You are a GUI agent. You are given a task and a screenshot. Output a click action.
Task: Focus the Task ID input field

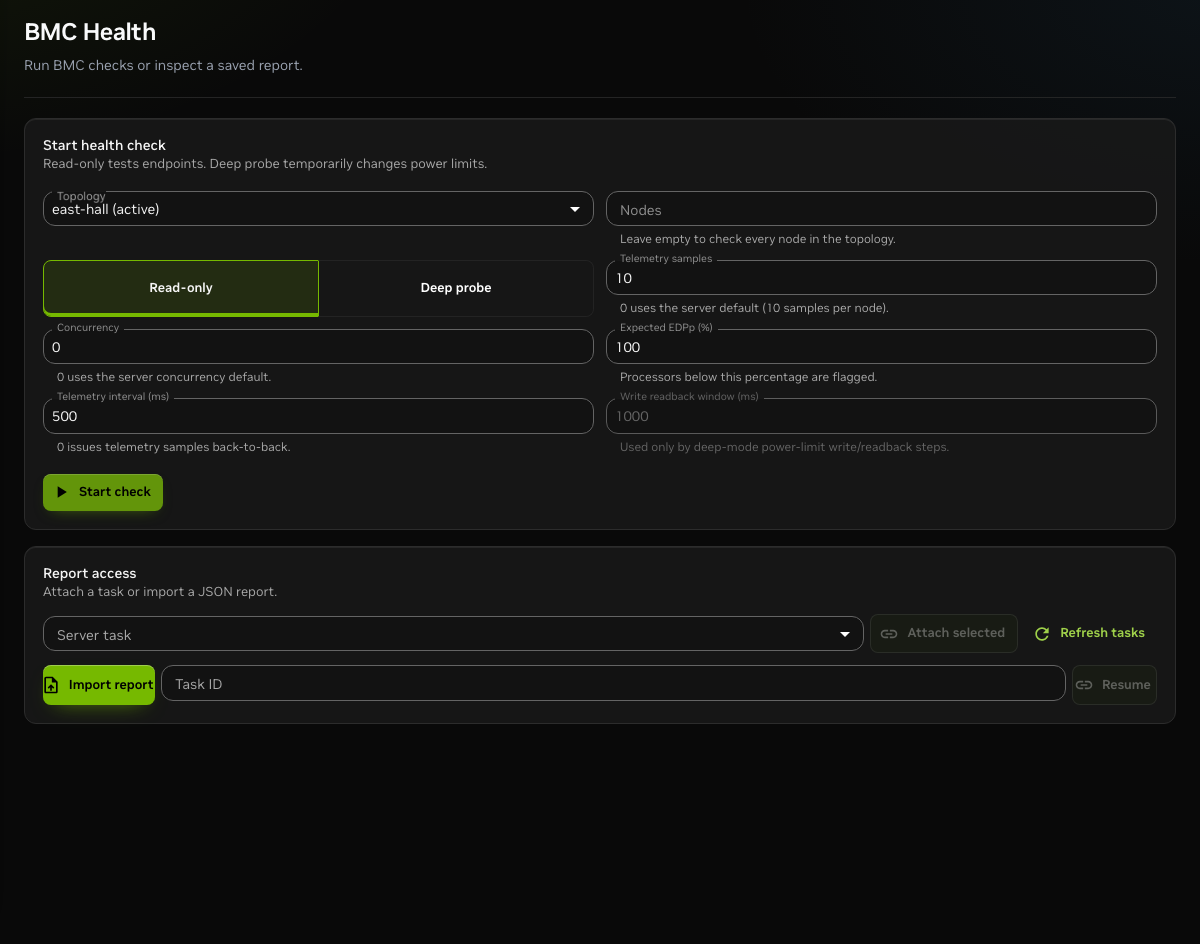[613, 684]
